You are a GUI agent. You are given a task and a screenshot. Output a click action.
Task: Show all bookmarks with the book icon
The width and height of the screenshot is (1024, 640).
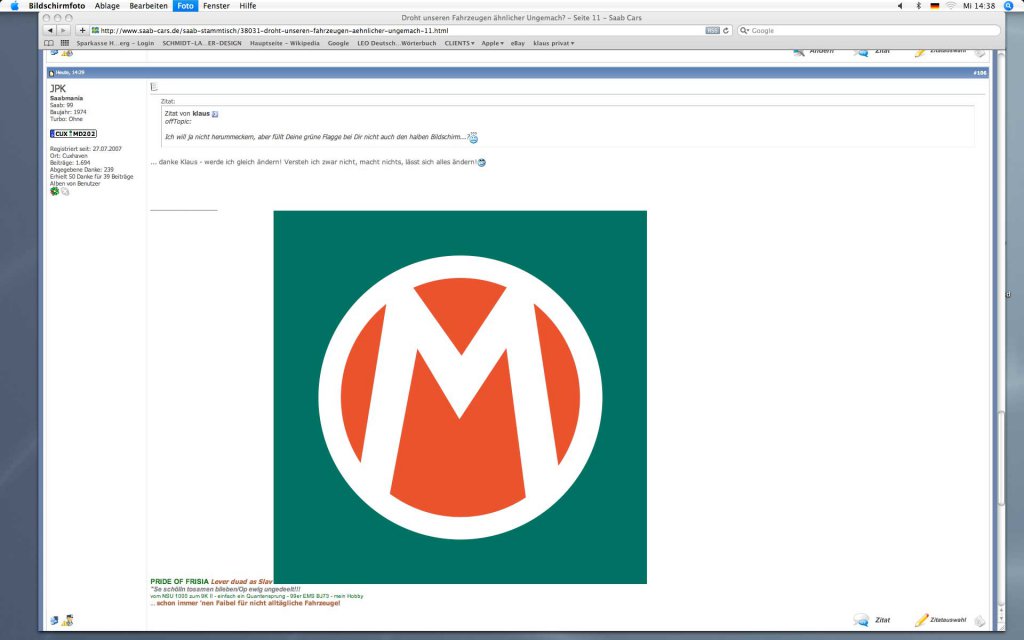(x=49, y=43)
